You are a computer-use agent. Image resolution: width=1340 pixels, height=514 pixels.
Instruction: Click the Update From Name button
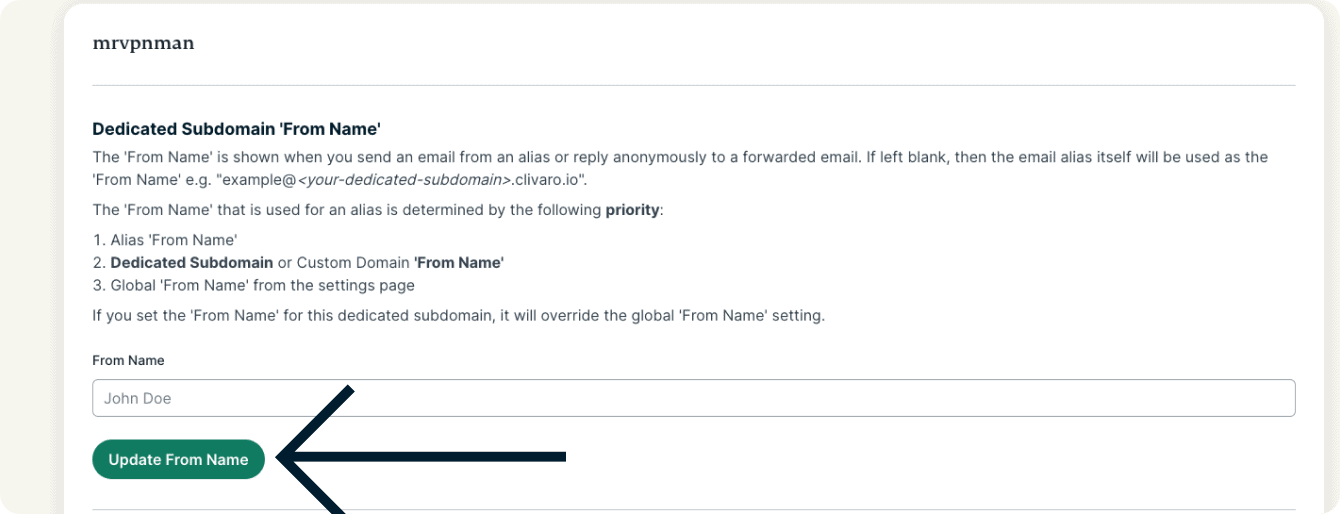pyautogui.click(x=178, y=459)
